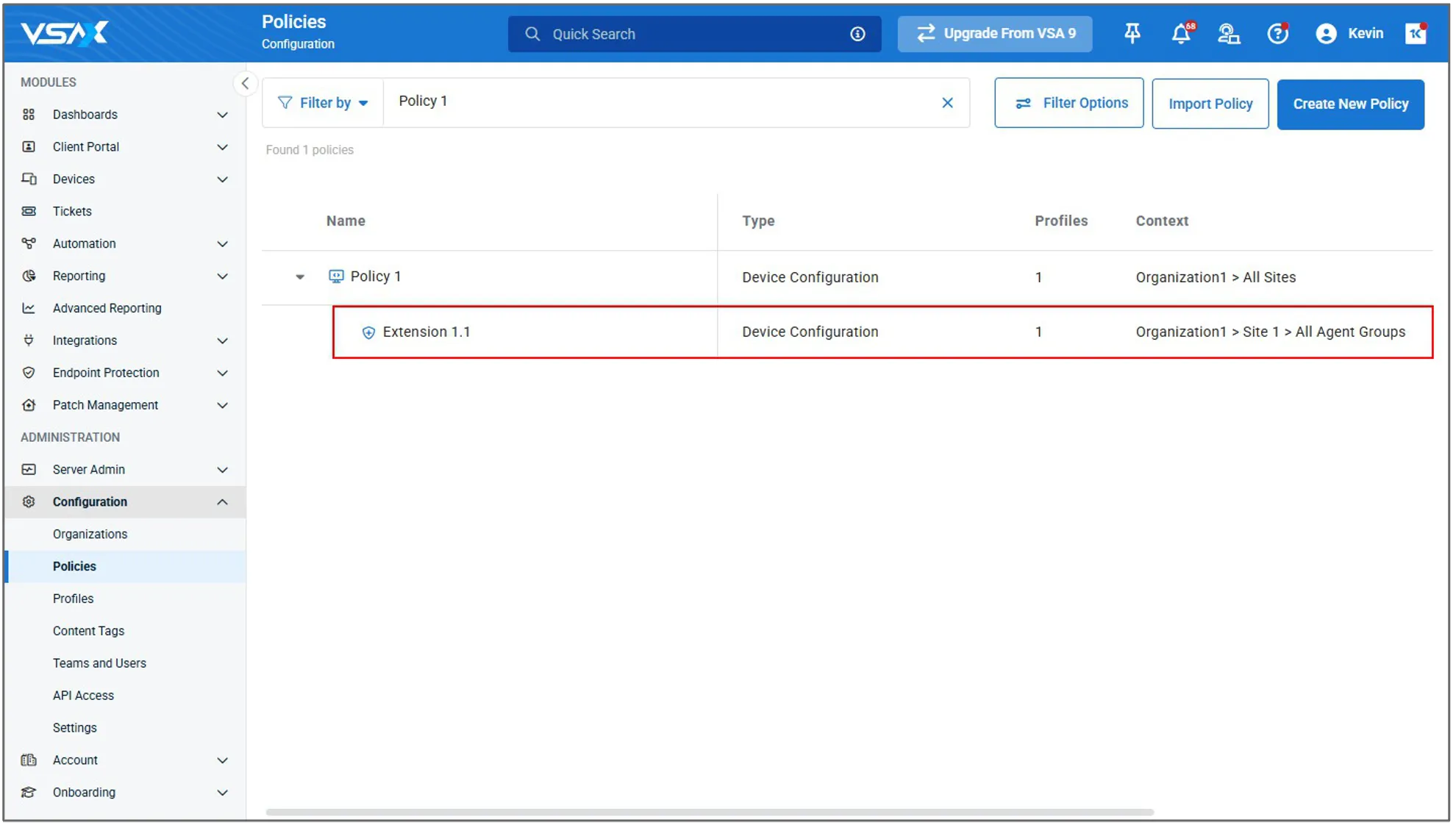Collapse the sidebar with arrow button

click(x=245, y=83)
